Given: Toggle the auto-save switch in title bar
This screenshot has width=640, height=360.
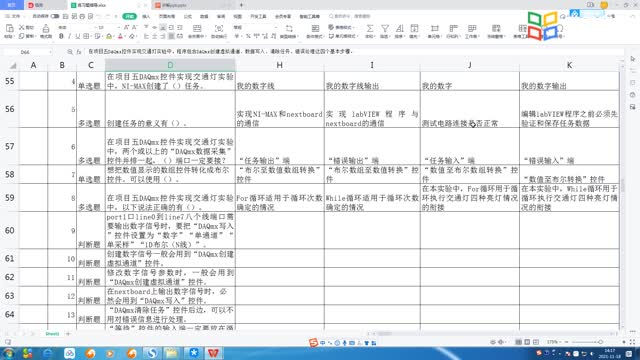Looking at the screenshot, I should pyautogui.click(x=55, y=16).
